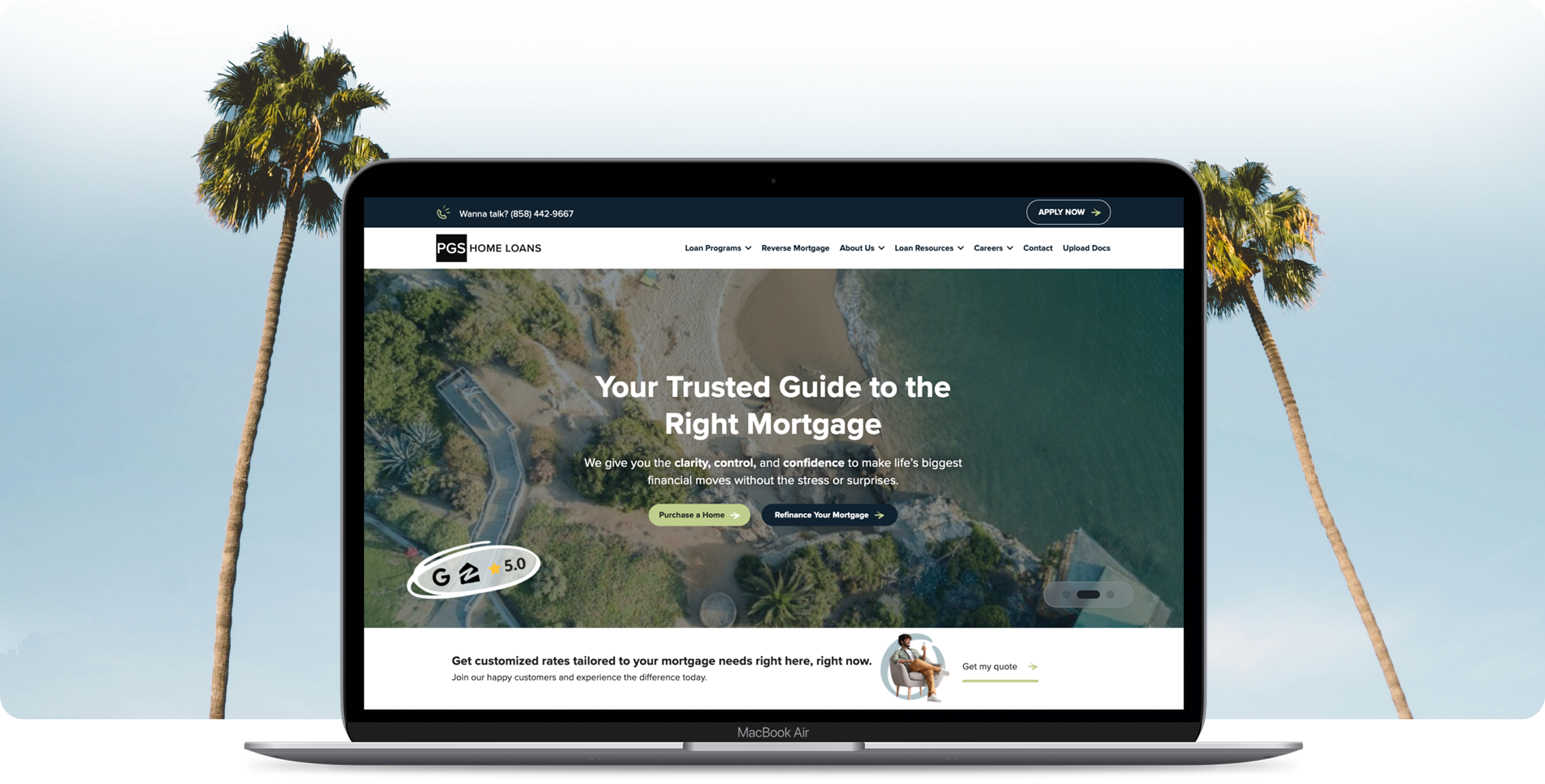
Task: Open the Upload Docs menu item
Action: coord(1086,248)
